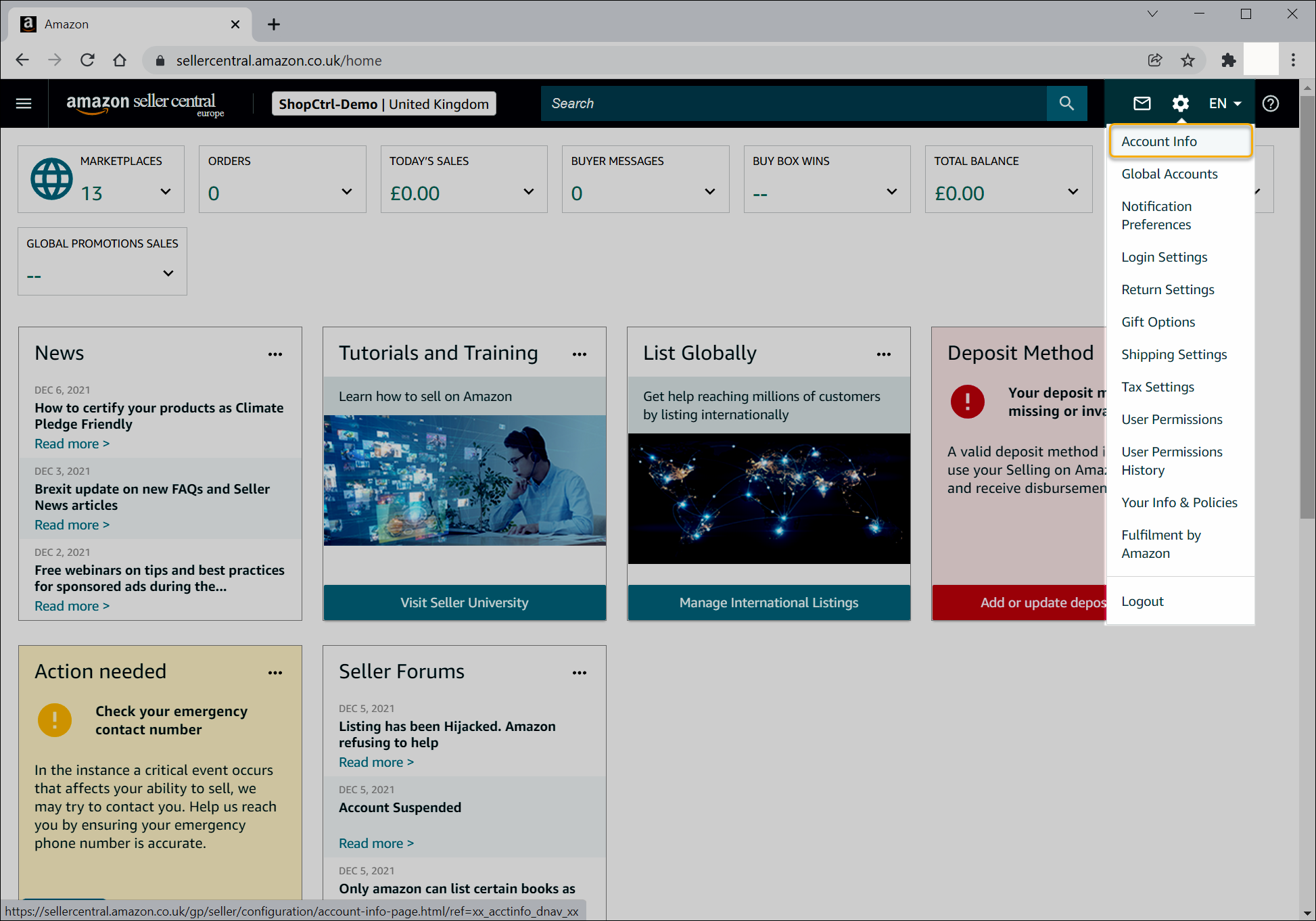Click Add or update deposit button
This screenshot has height=921, width=1316.
(1020, 603)
